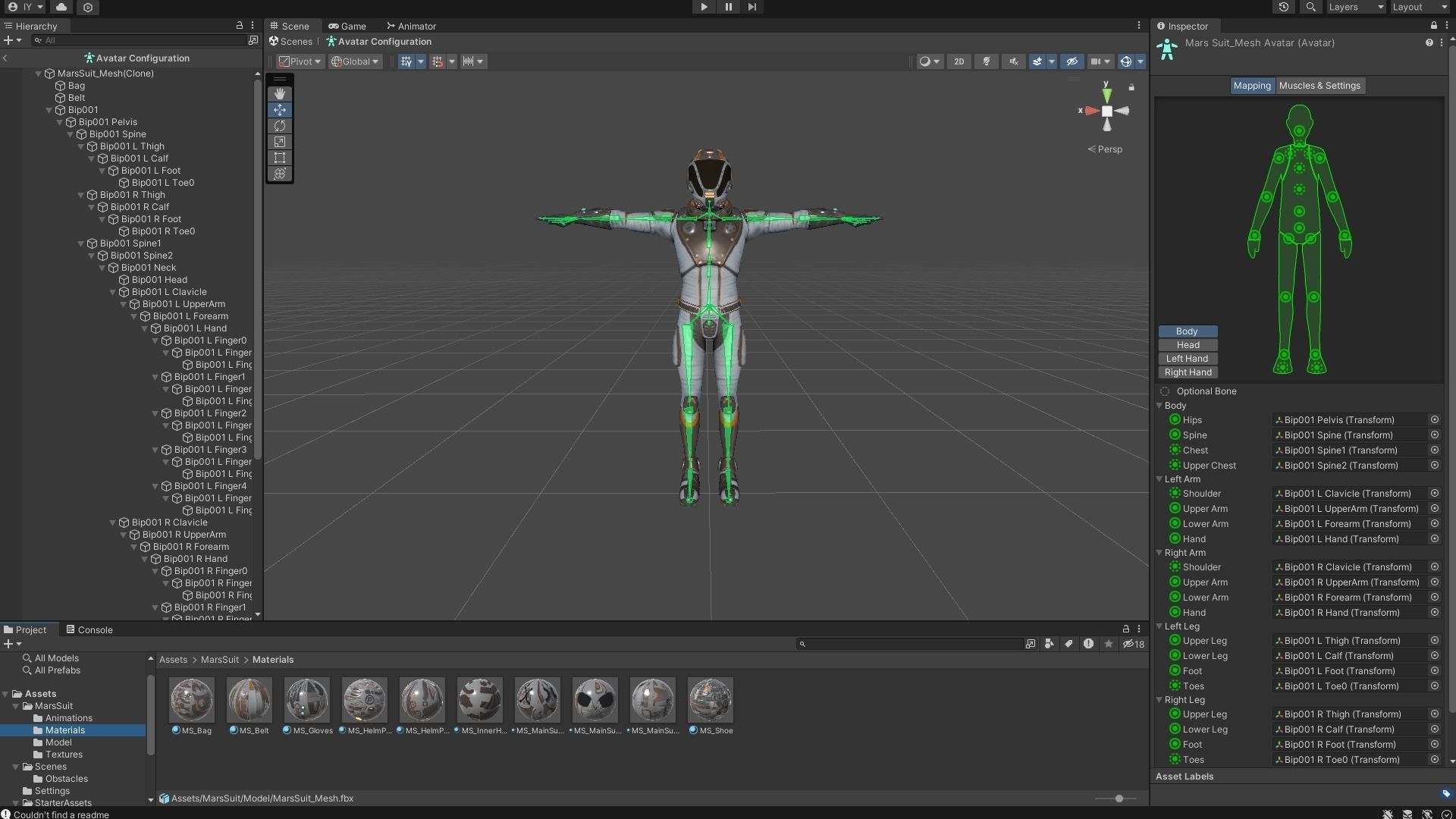Screen dimensions: 1456x819
Task: Collapse the Bip001 Pelvis hierarchy node
Action: (59, 122)
